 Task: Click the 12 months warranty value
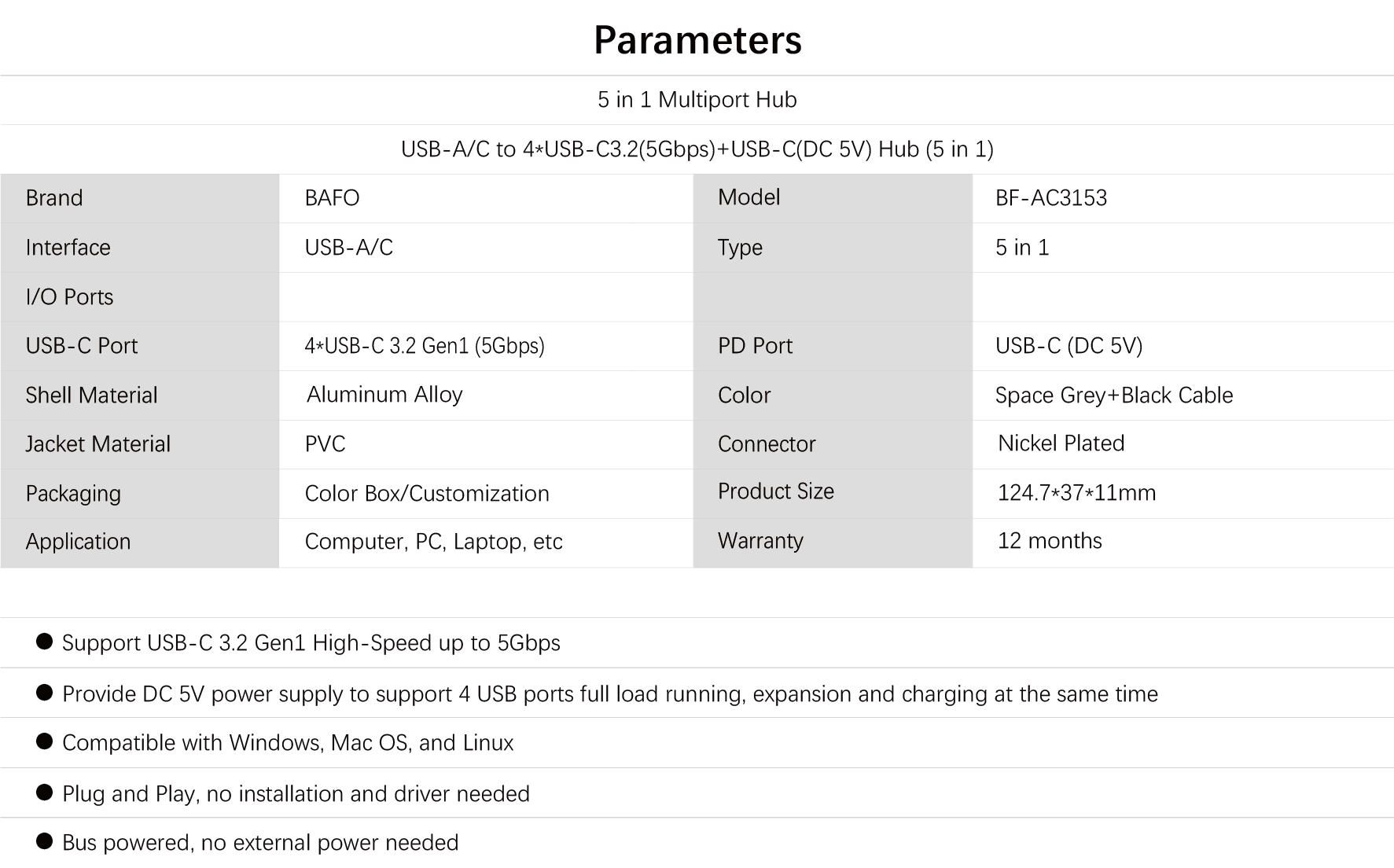pos(1050,541)
